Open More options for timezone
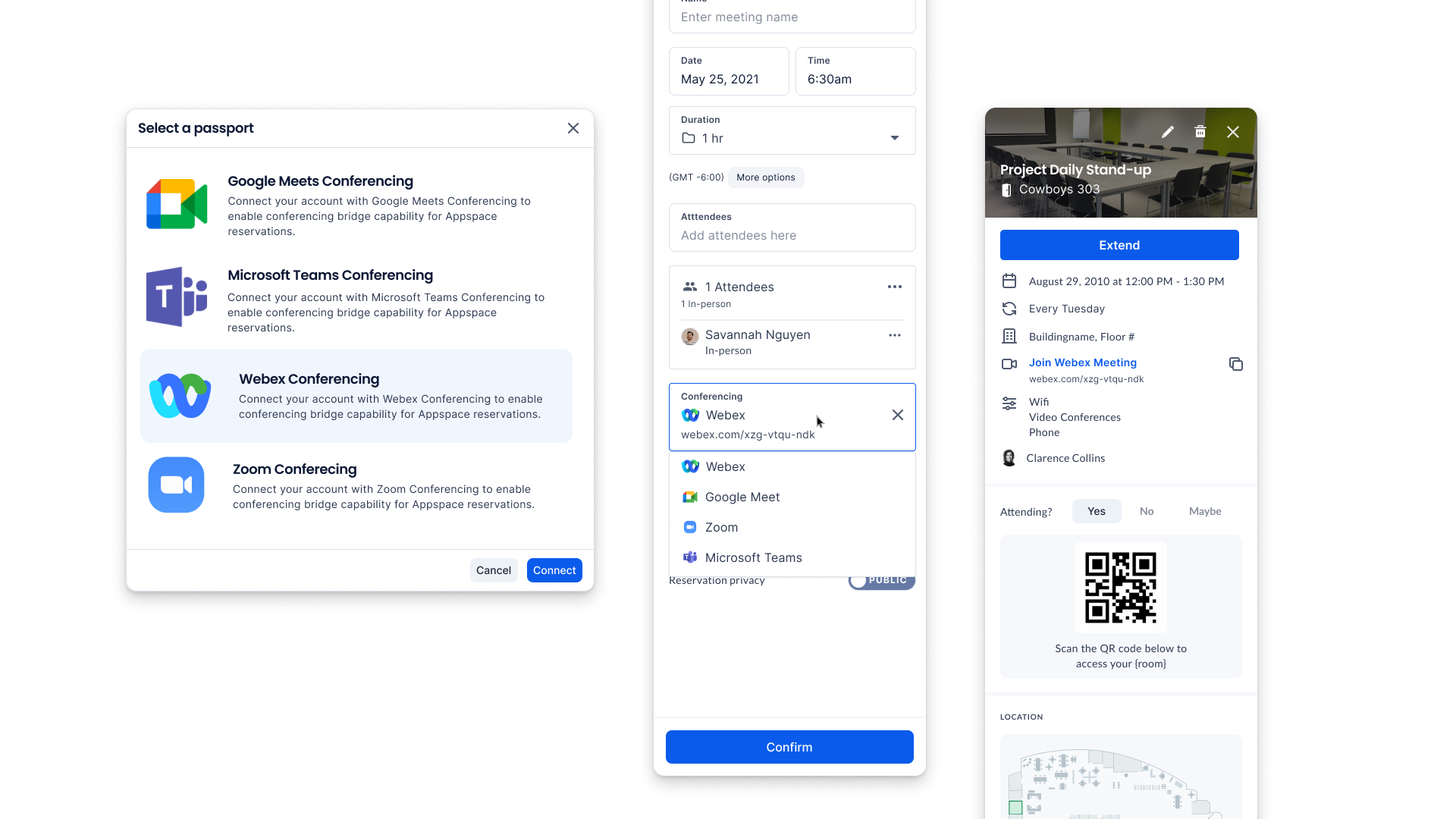Image resolution: width=1456 pixels, height=819 pixels. (766, 177)
